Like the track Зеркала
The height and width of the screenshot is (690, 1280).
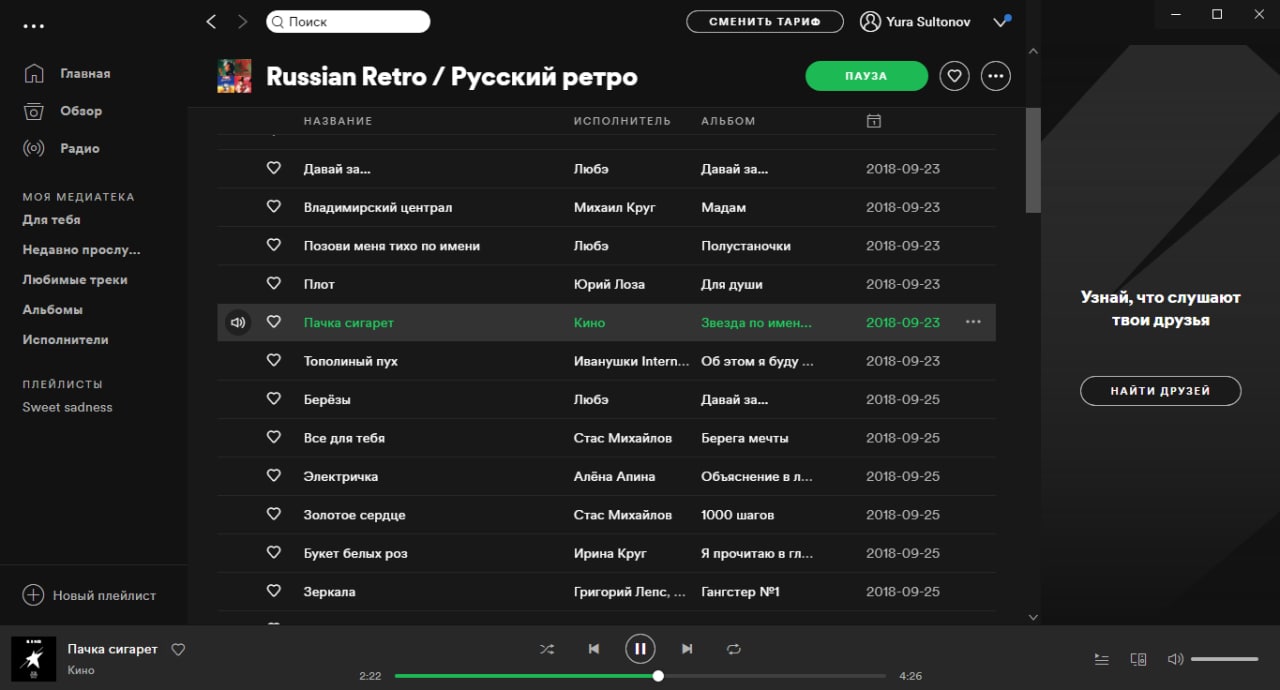pos(274,591)
